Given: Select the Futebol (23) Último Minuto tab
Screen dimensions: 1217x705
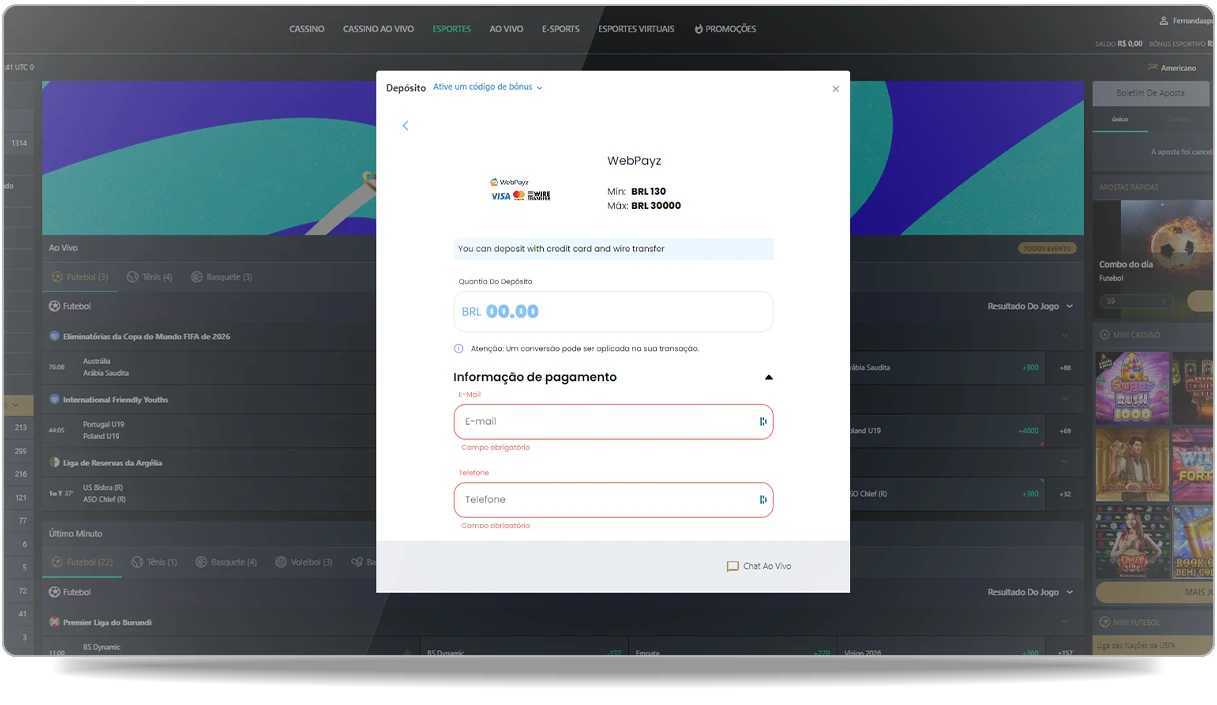Looking at the screenshot, I should click(x=83, y=563).
